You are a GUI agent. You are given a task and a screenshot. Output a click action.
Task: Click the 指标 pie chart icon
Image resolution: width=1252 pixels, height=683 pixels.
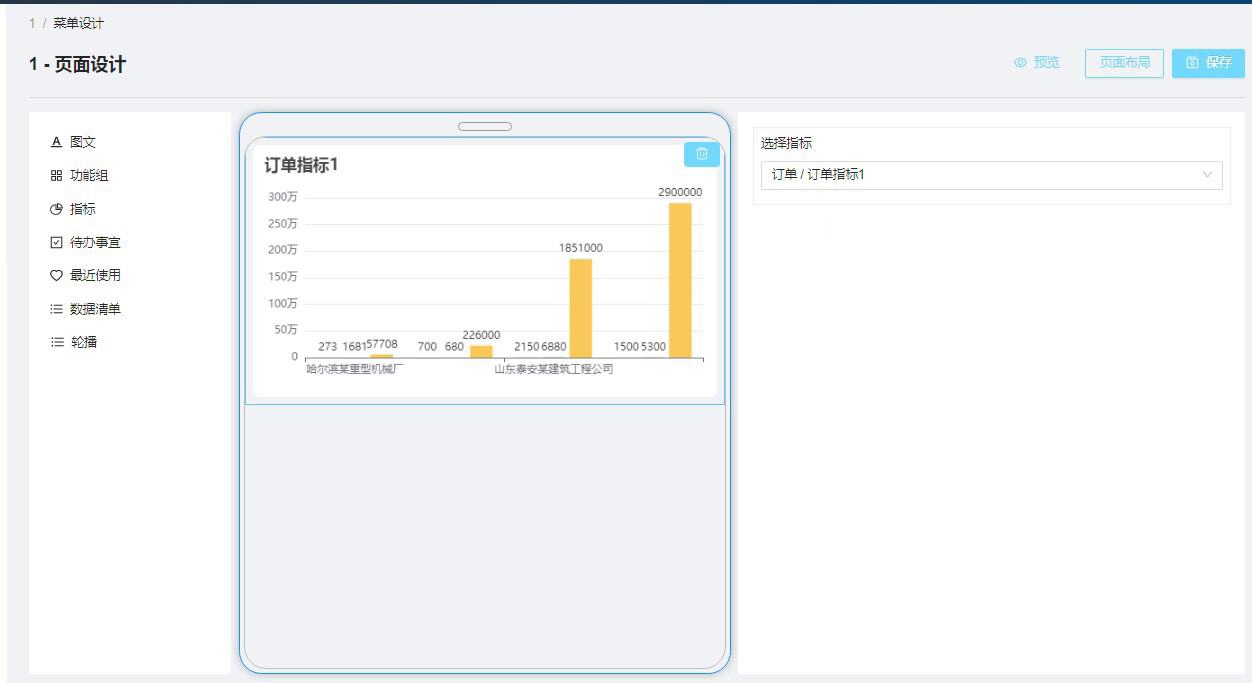click(x=56, y=209)
